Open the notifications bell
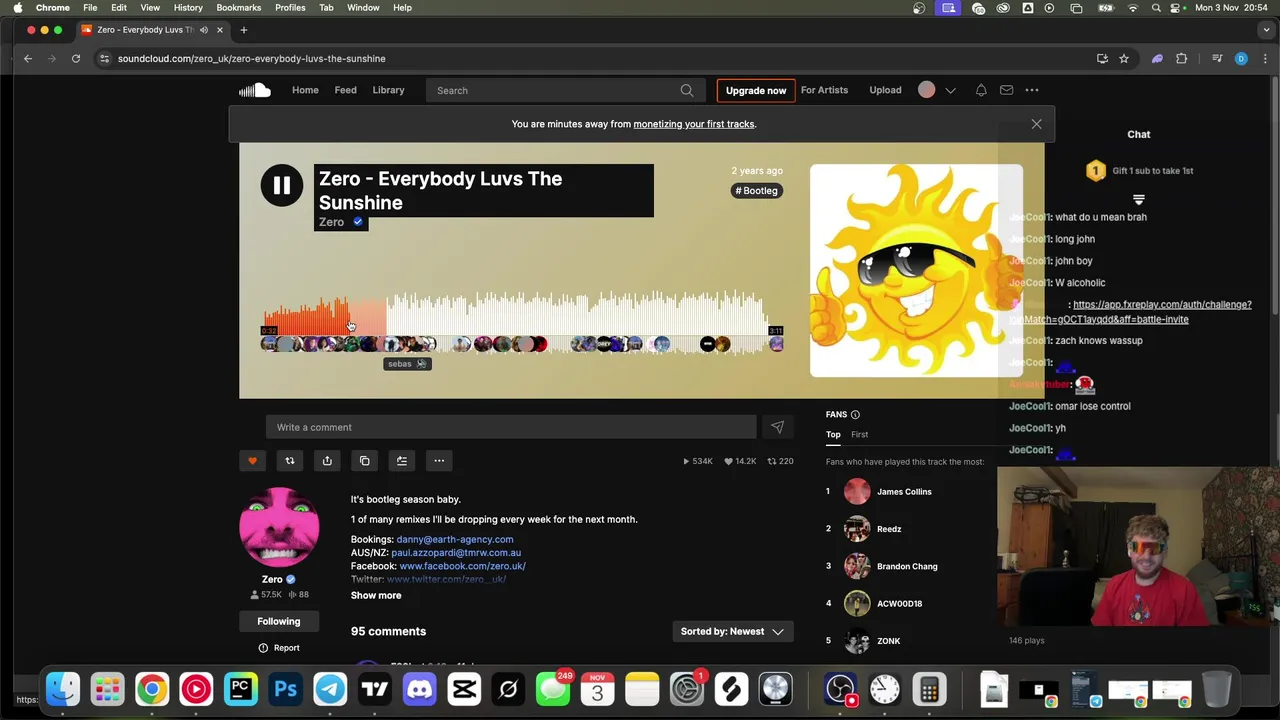The image size is (1280, 720). 981,90
